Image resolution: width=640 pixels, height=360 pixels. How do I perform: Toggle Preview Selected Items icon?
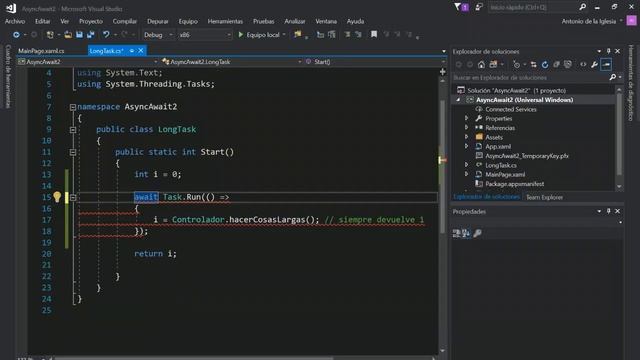(x=606, y=64)
